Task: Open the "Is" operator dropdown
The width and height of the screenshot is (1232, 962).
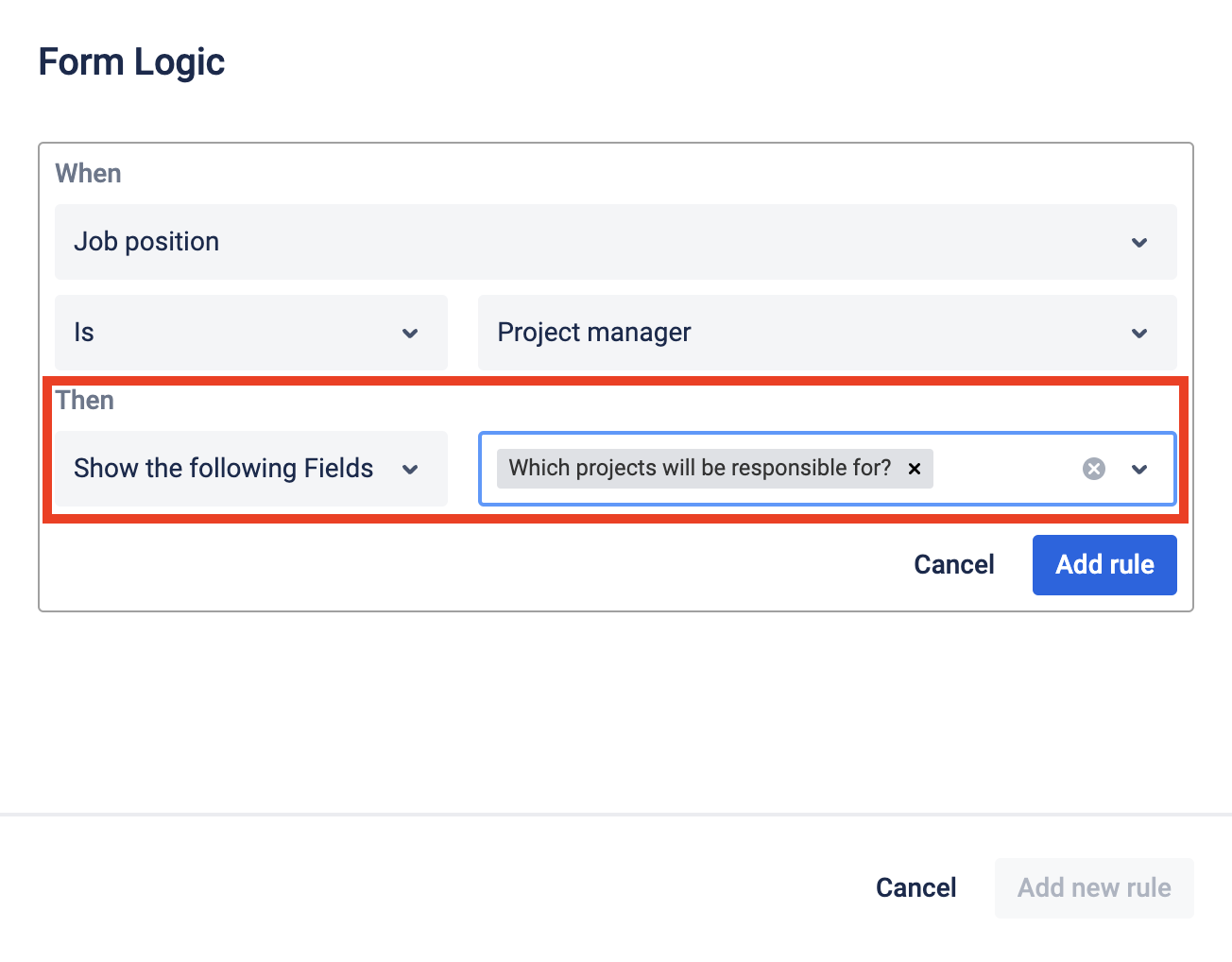Action: click(236, 333)
